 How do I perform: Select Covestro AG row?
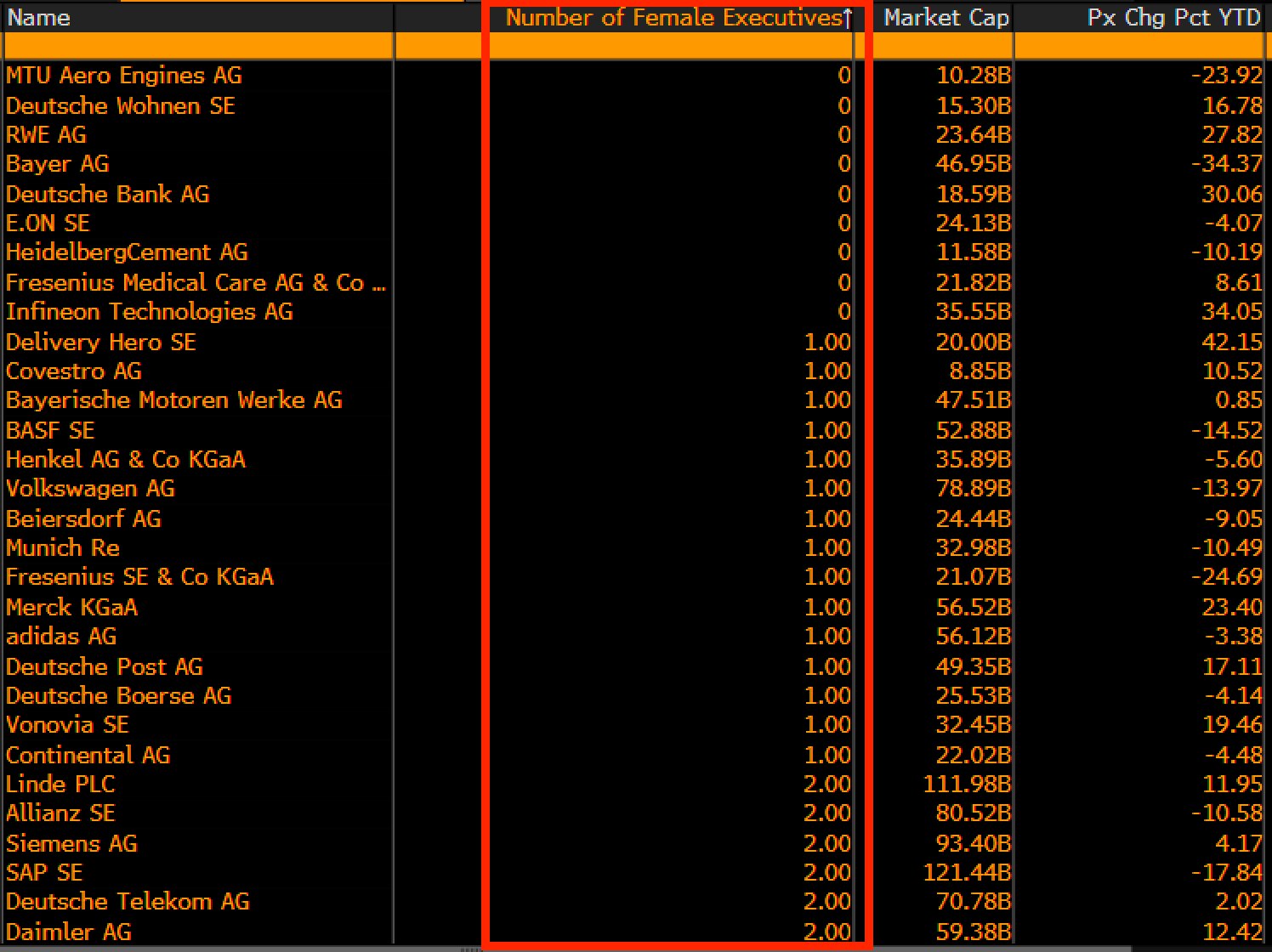tap(74, 371)
